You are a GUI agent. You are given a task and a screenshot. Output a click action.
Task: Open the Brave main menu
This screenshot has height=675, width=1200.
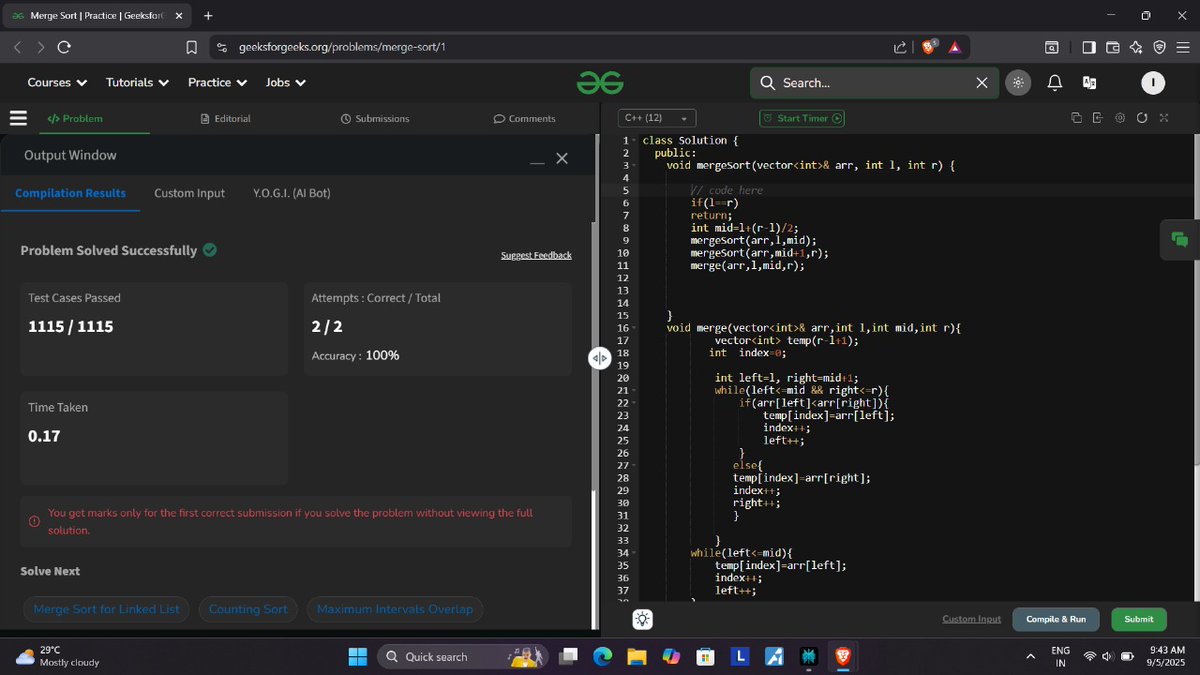pyautogui.click(x=1183, y=47)
